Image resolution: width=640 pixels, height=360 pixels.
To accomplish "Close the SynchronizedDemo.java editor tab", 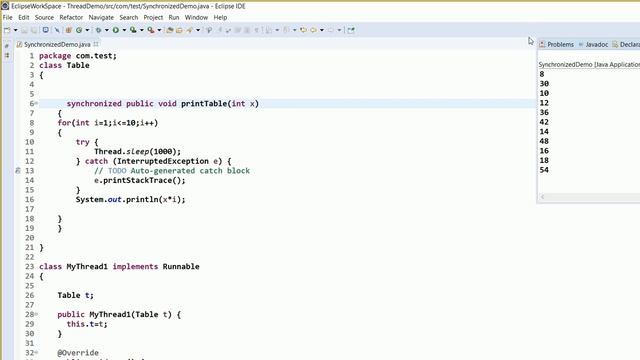I will click(x=96, y=44).
